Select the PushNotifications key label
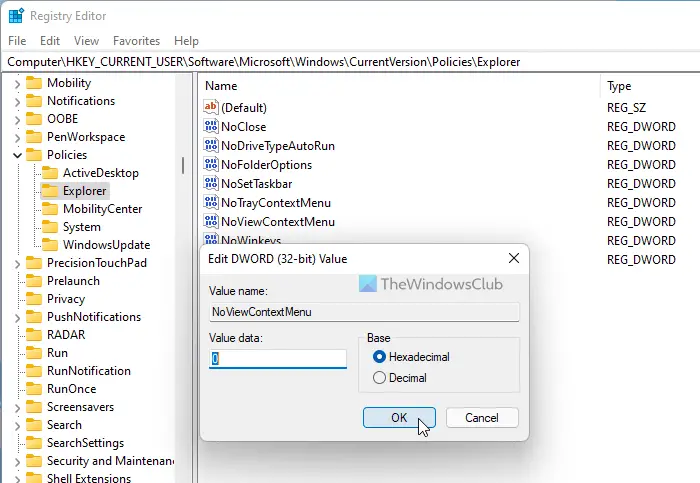 [x=94, y=316]
